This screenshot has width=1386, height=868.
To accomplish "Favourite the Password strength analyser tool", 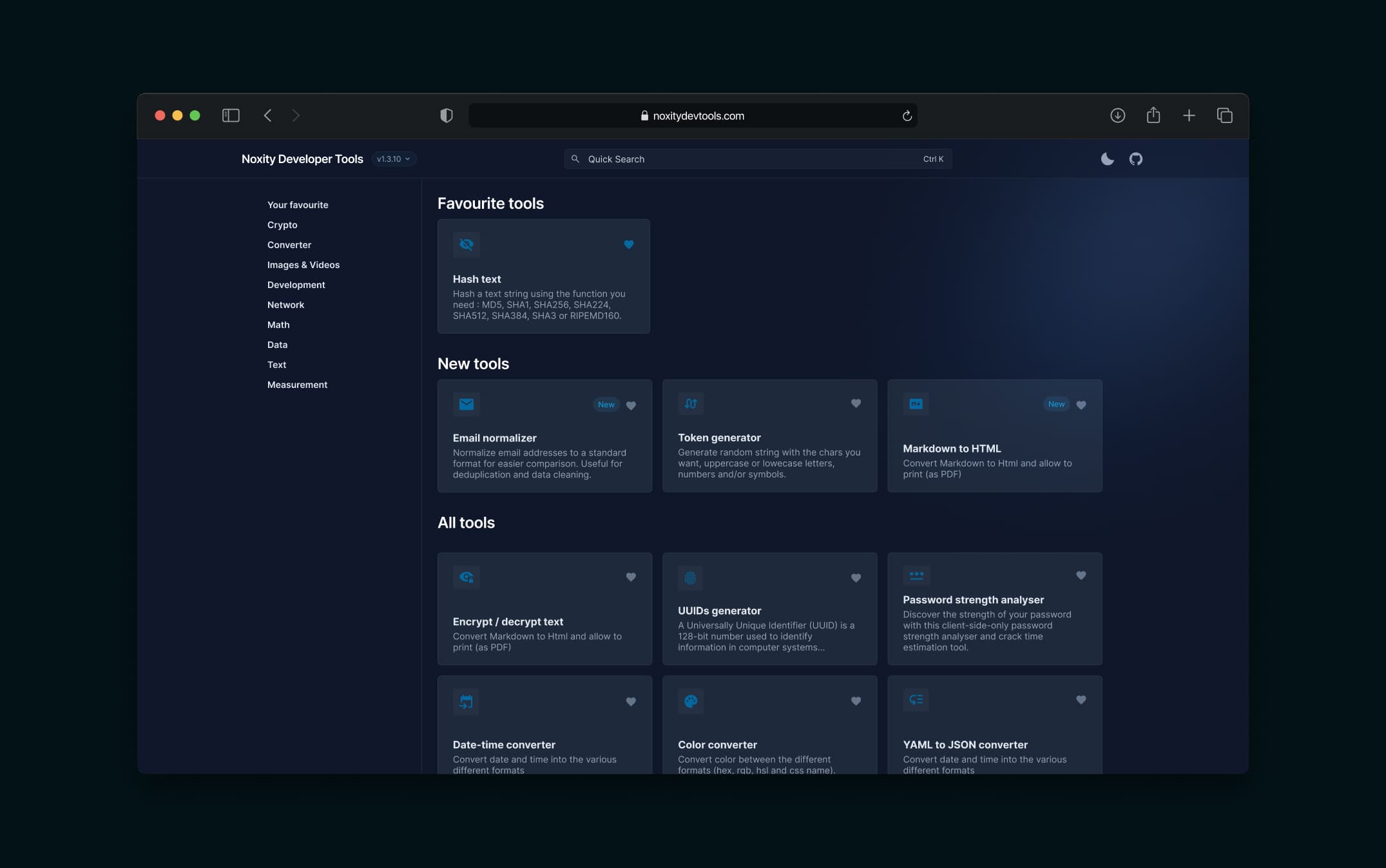I will click(1081, 575).
